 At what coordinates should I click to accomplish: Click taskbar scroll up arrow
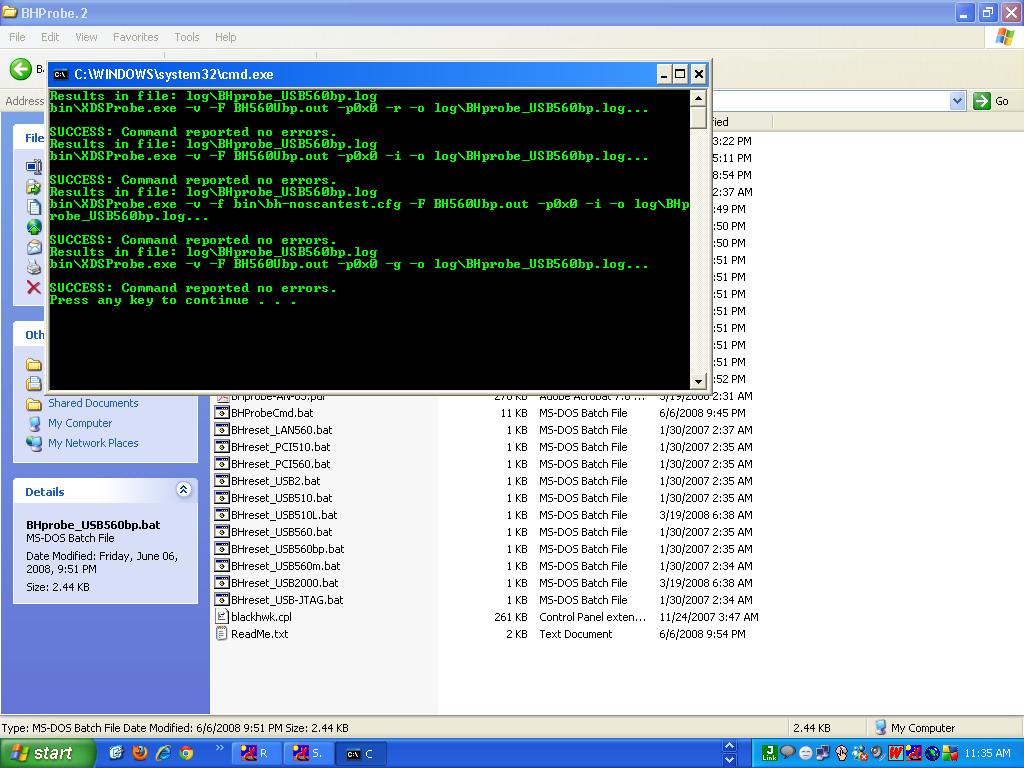click(729, 746)
